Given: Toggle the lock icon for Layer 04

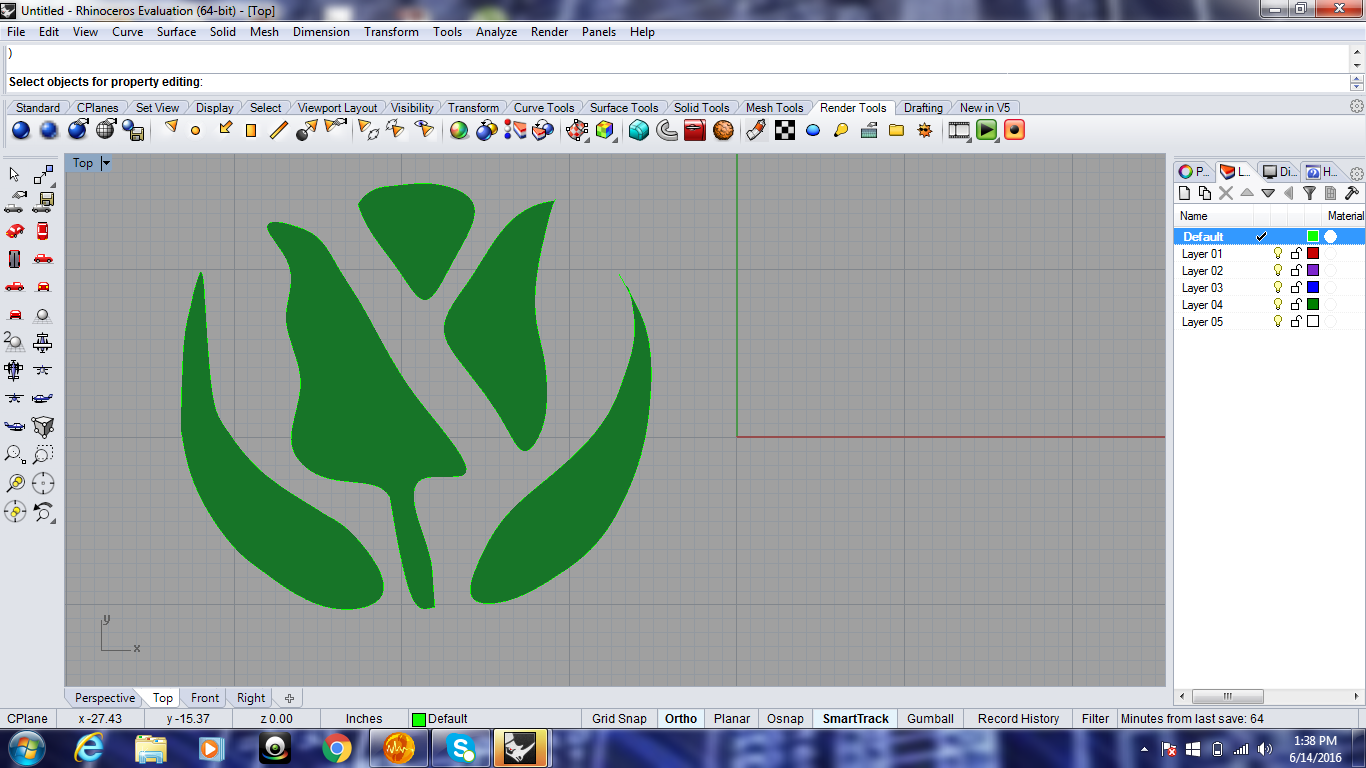Looking at the screenshot, I should point(1296,305).
